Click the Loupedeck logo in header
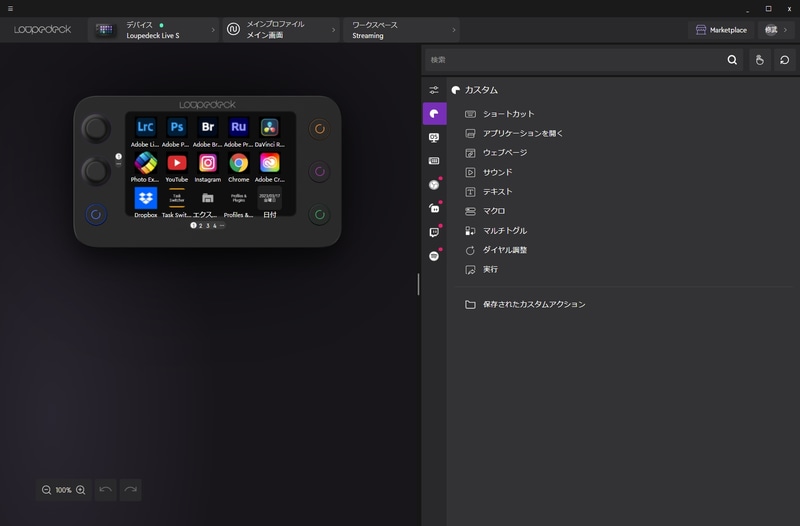This screenshot has width=800, height=526. 42,30
